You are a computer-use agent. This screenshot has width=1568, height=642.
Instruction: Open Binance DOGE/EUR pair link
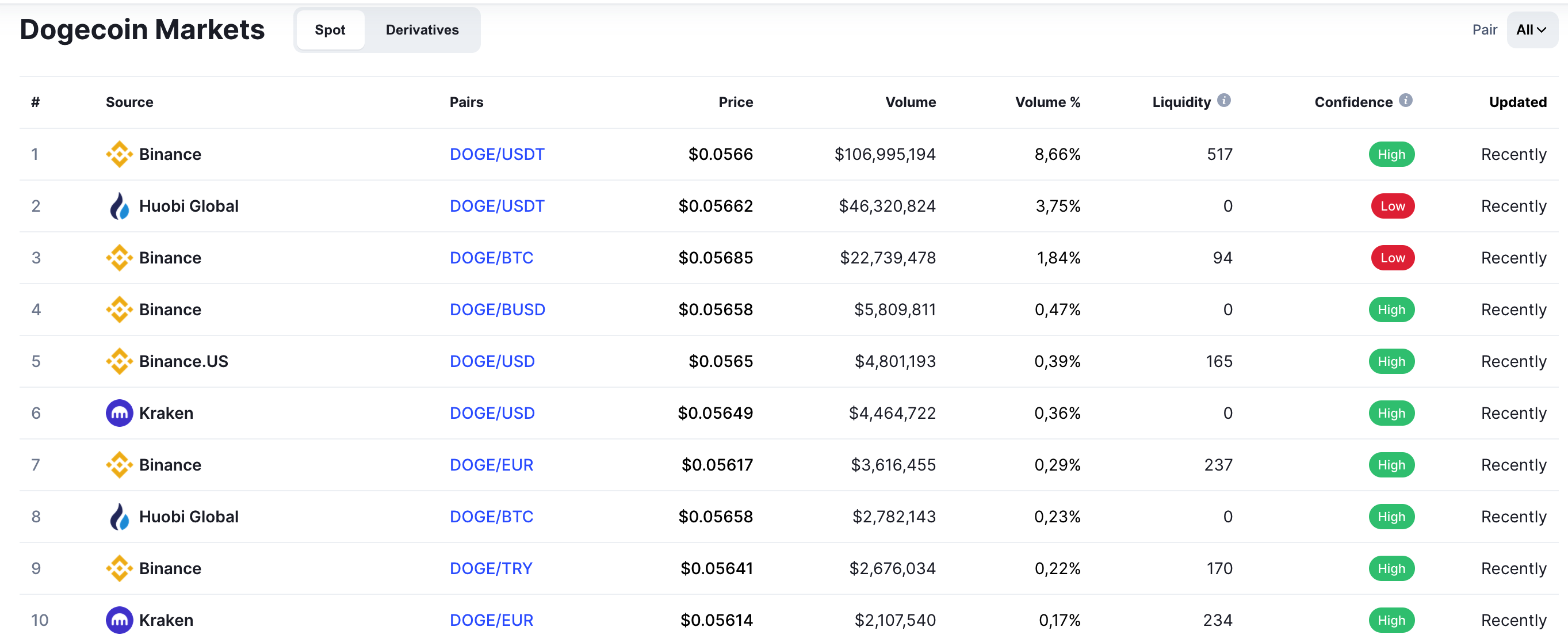[x=491, y=464]
